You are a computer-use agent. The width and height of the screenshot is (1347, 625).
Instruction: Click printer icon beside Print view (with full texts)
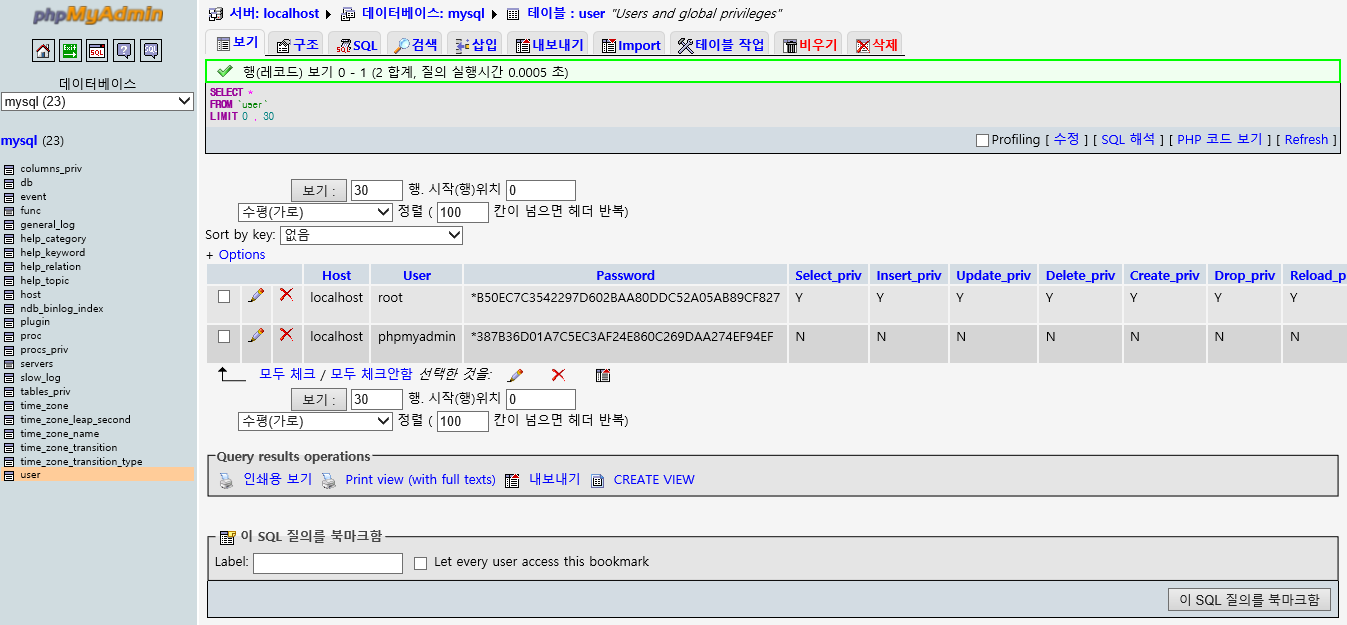coord(328,481)
